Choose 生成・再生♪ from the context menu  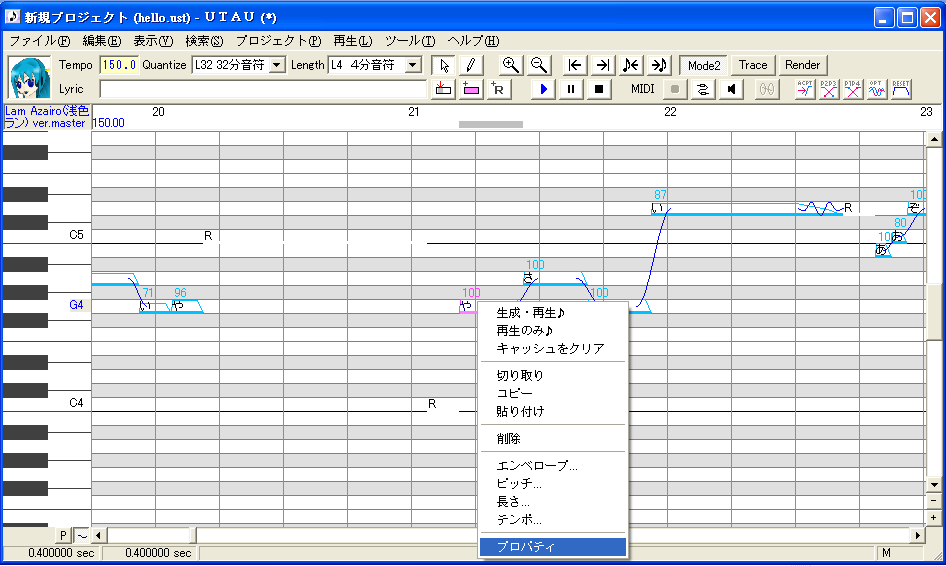(x=553, y=313)
